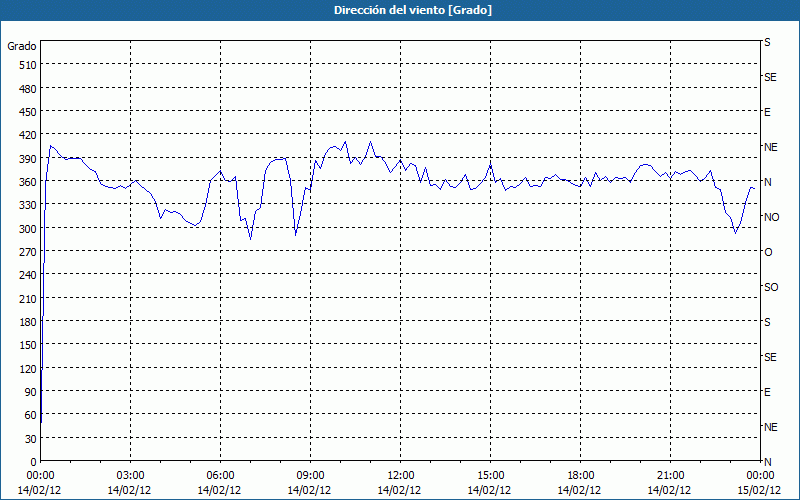Viewport: 800px width, 500px height.
Task: Select the 18:00 time label
Action: click(x=580, y=476)
